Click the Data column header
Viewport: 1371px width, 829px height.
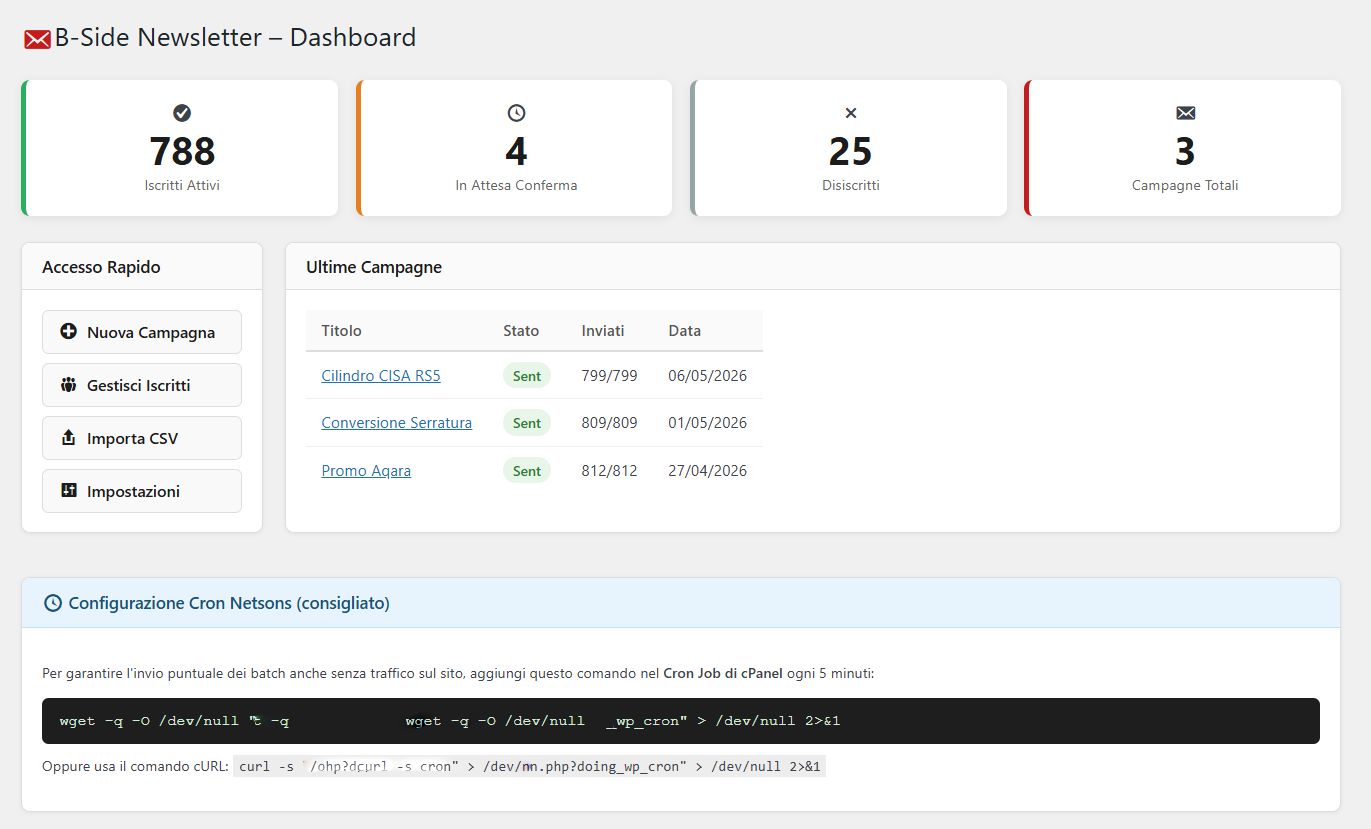[x=685, y=330]
